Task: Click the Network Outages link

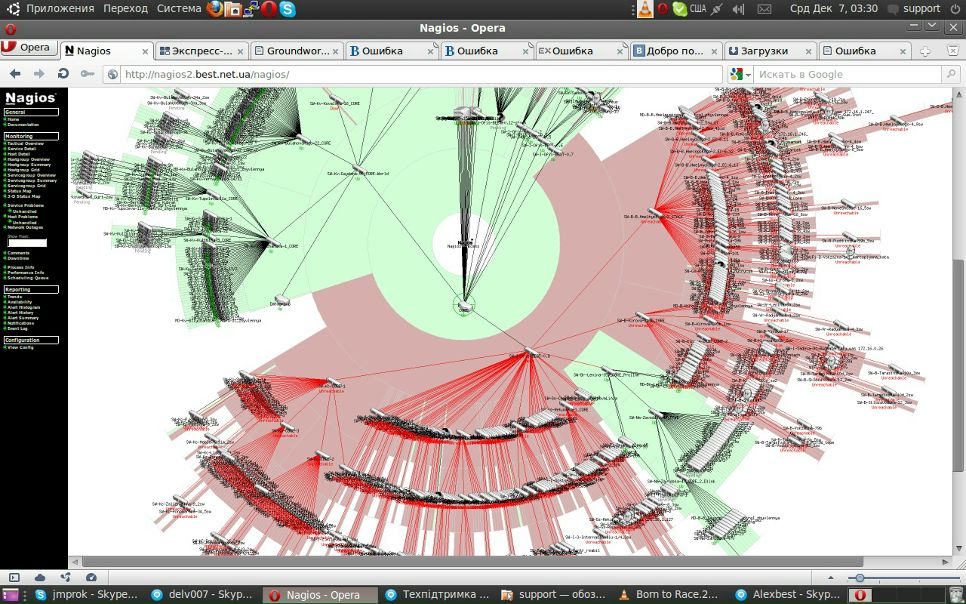Action: 26,227
